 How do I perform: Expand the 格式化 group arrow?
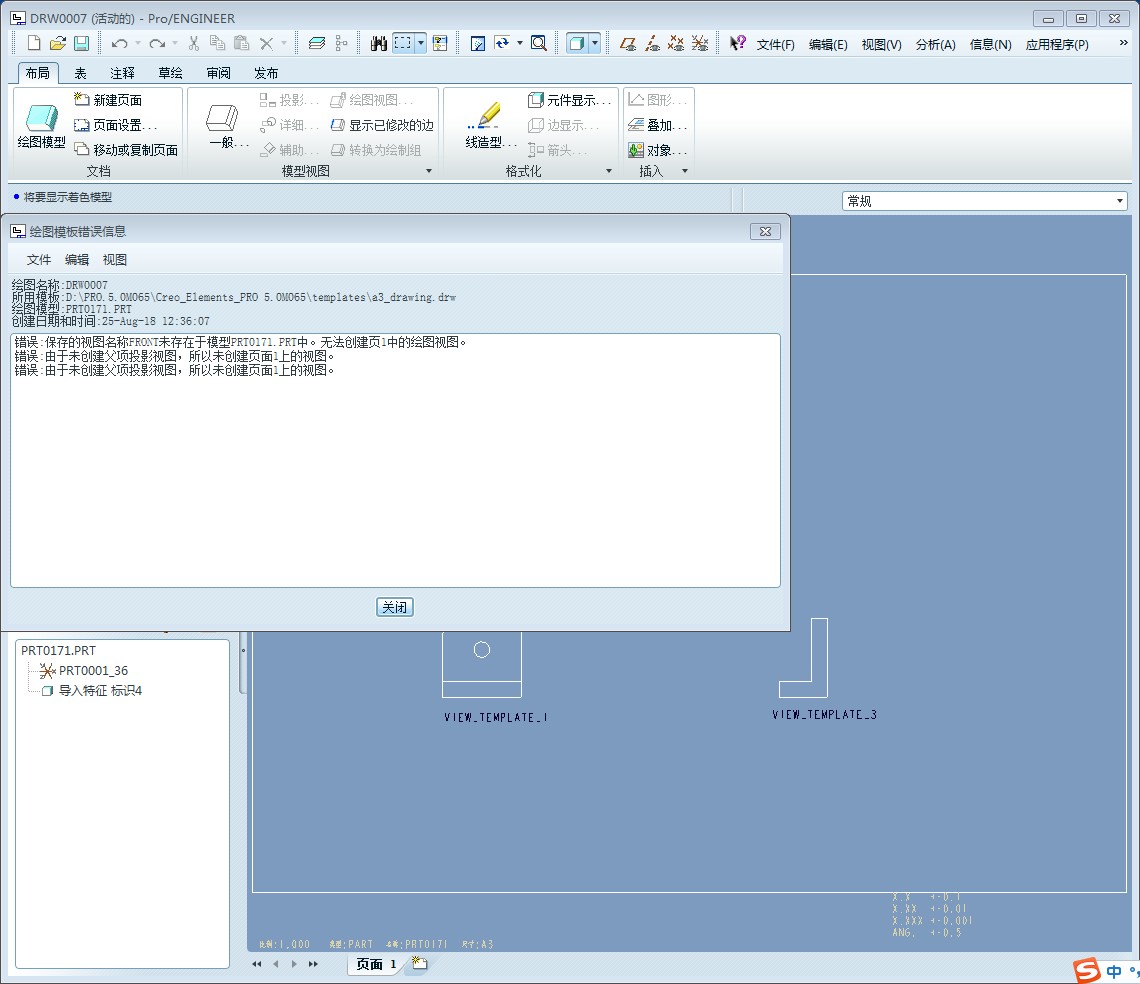(609, 172)
